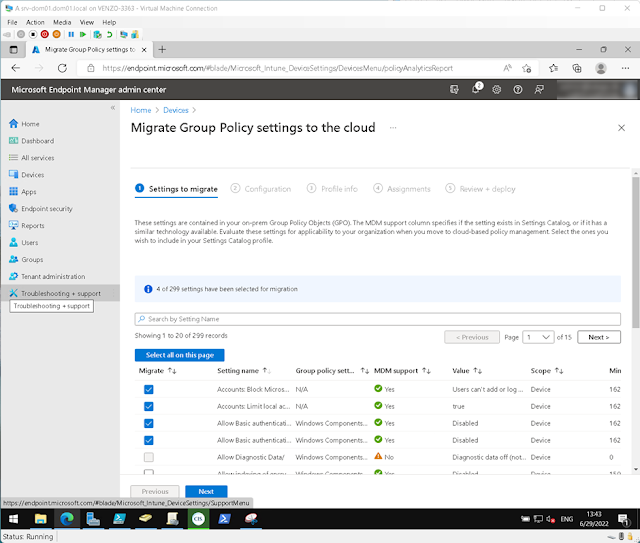Open Microsoft Edge from taskbar
Viewport: 640px width, 543px height.
coord(67,519)
